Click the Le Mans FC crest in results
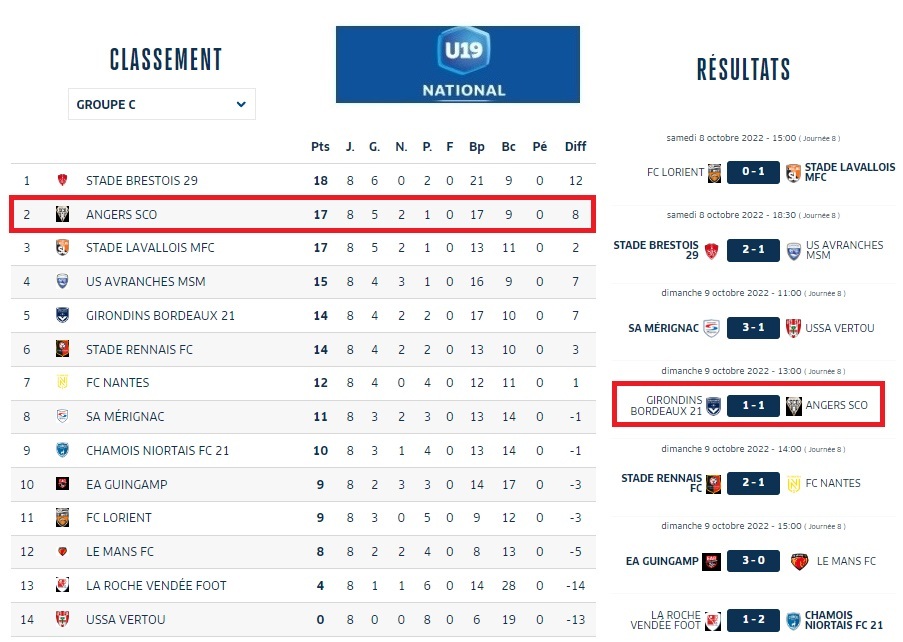Image resolution: width=903 pixels, height=642 pixels. pyautogui.click(x=799, y=561)
